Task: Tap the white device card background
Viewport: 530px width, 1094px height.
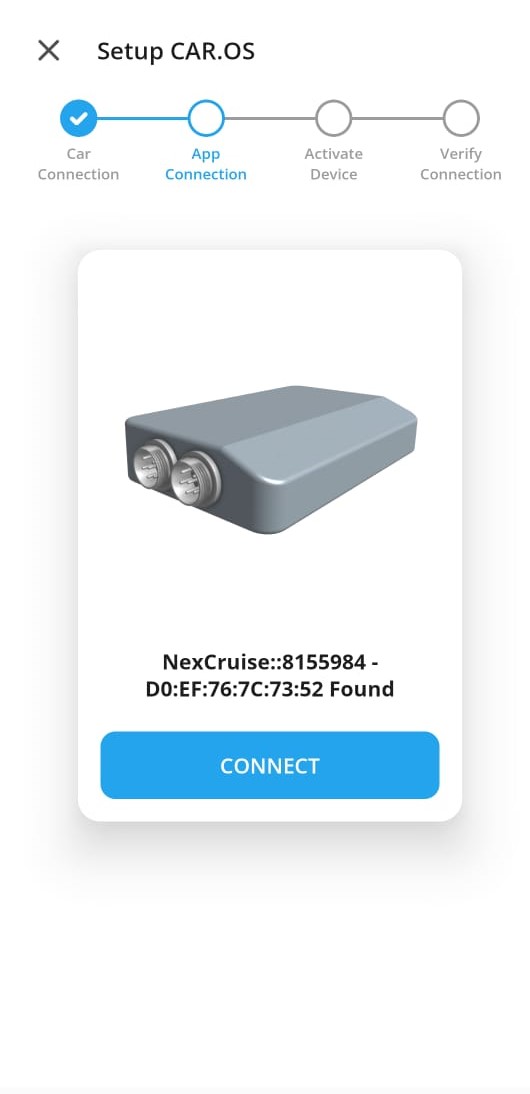Action: [x=270, y=314]
